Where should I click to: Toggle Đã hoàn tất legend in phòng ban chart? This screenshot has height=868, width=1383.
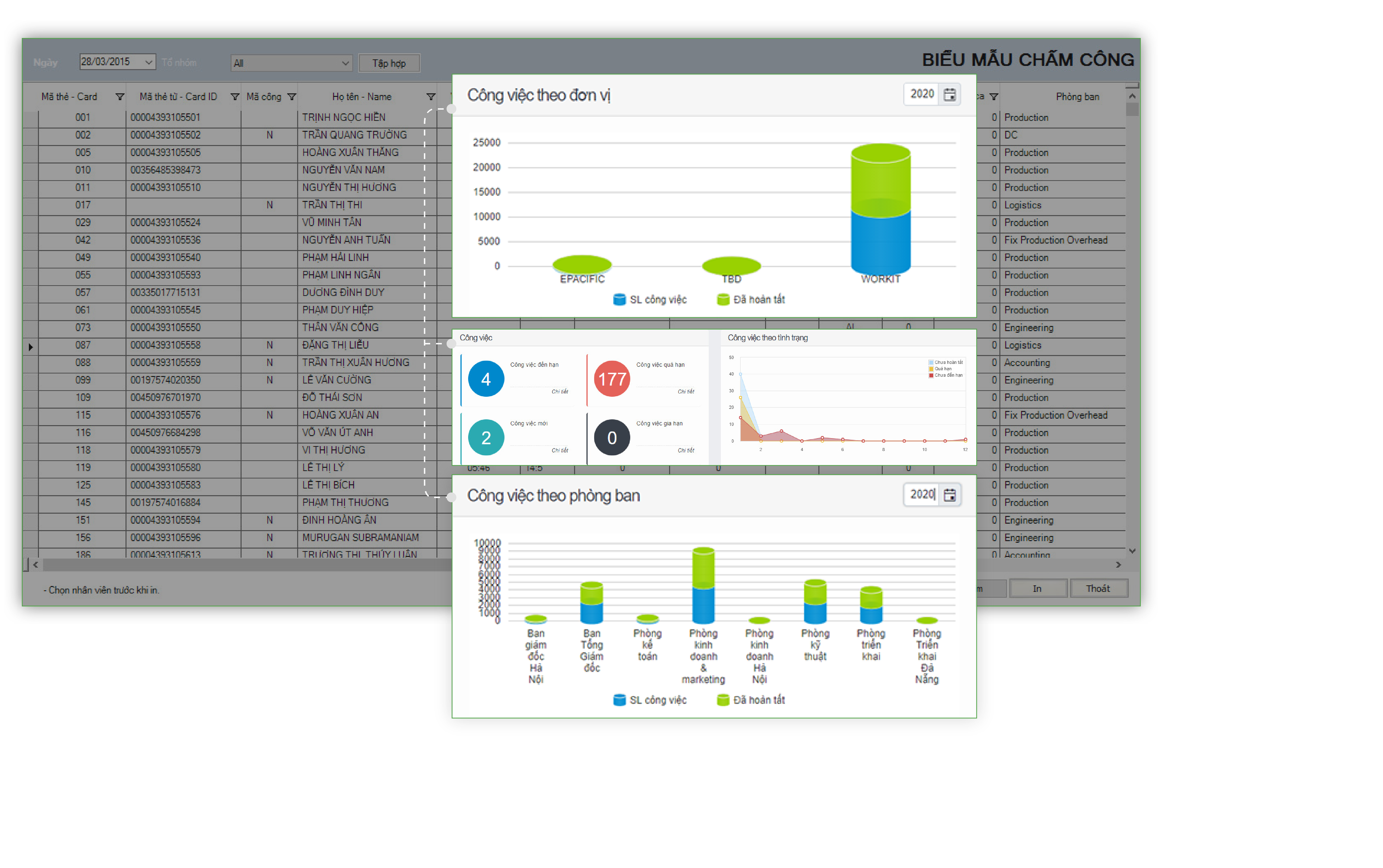pyautogui.click(x=751, y=700)
